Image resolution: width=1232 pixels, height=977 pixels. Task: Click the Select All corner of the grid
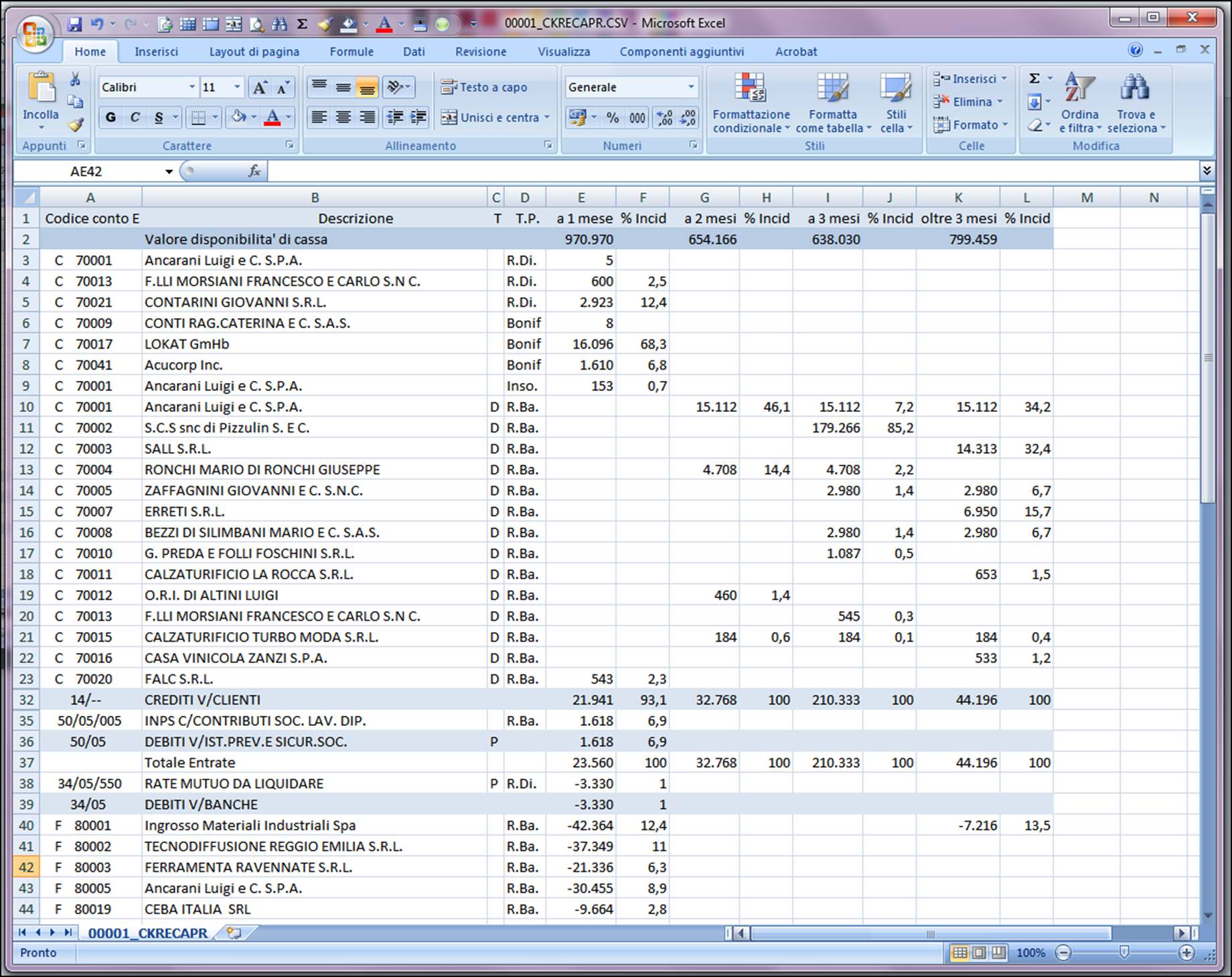[26, 197]
